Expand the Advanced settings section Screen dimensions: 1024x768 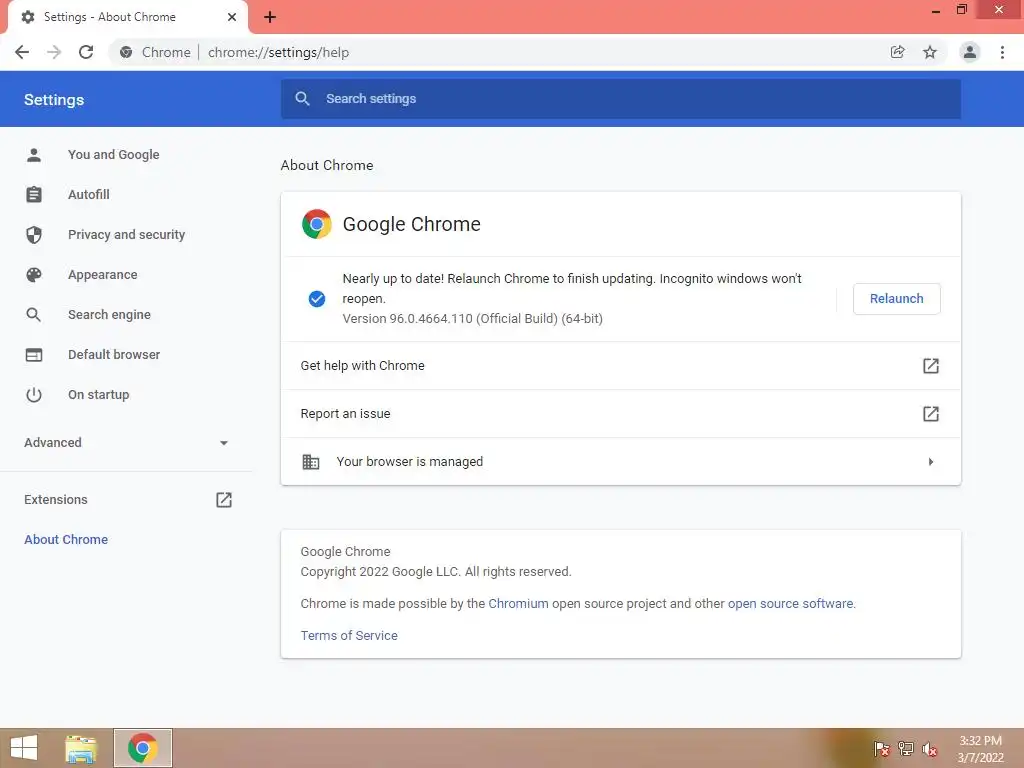126,443
